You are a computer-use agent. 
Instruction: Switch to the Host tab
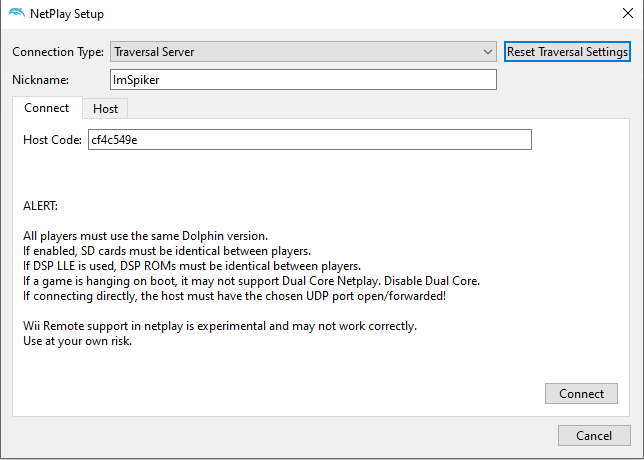click(105, 109)
